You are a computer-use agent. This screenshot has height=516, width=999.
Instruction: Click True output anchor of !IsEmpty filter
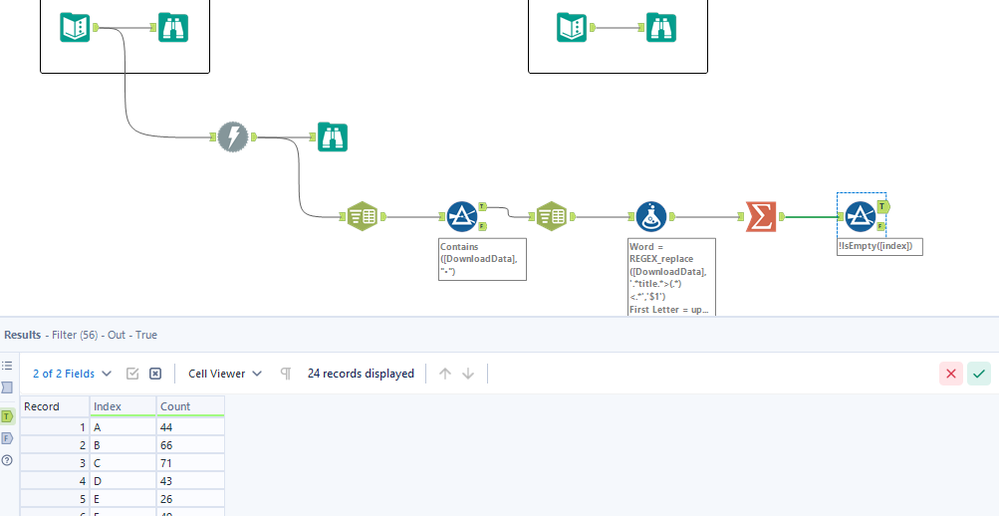pyautogui.click(x=883, y=206)
